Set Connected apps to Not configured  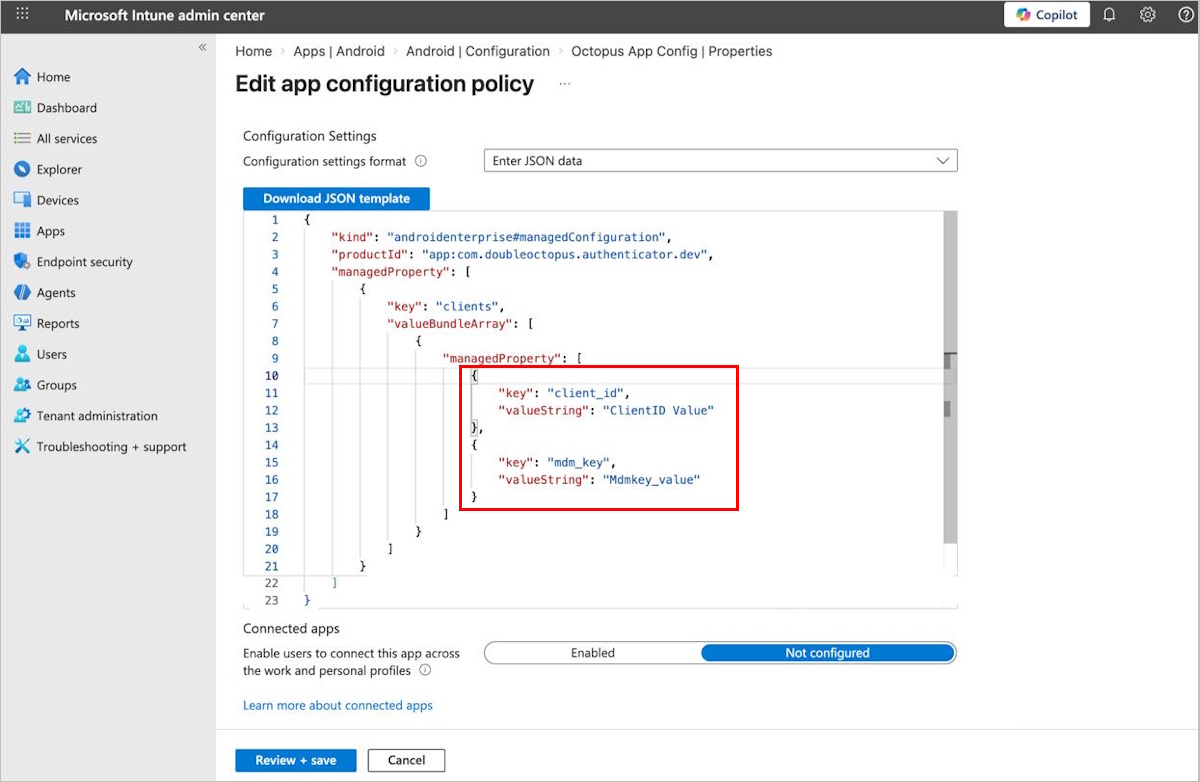click(x=828, y=653)
